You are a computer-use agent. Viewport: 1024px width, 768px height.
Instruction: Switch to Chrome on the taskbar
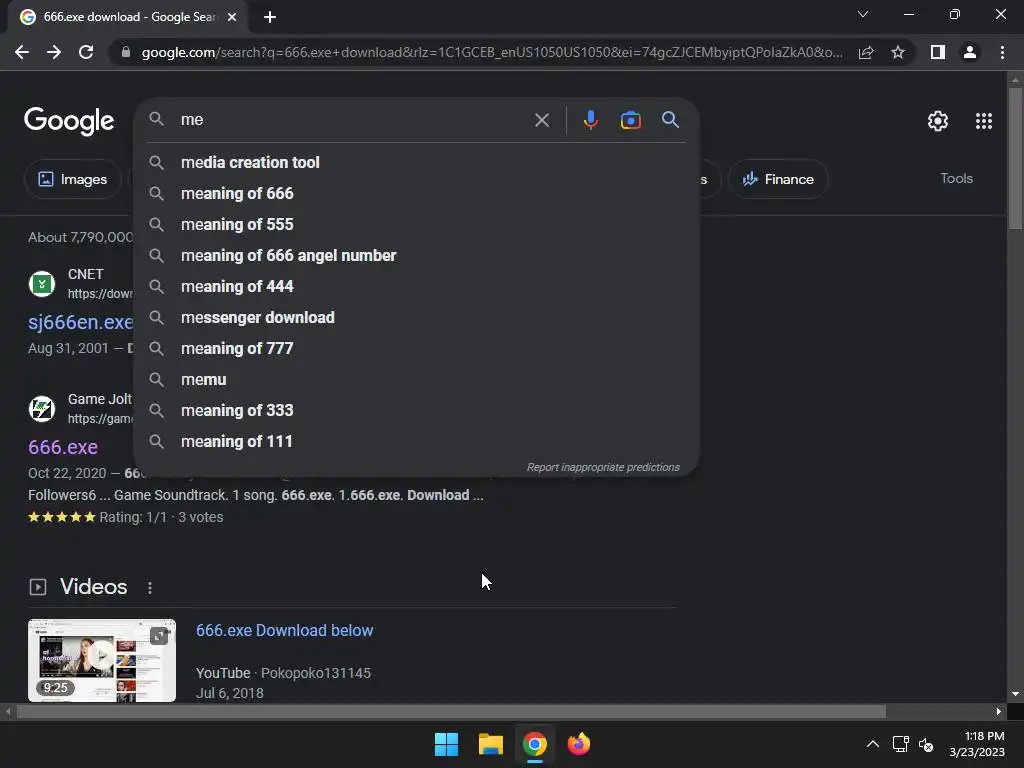coord(534,744)
